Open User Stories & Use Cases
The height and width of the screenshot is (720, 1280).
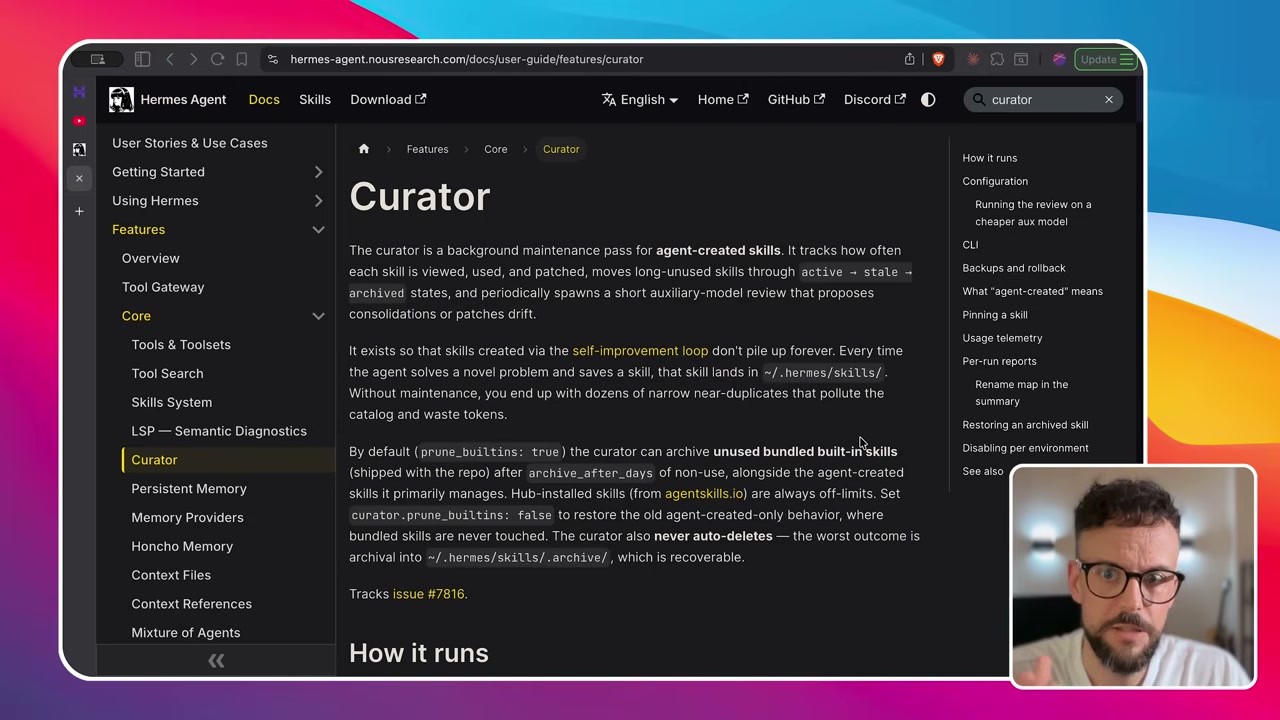(x=190, y=143)
